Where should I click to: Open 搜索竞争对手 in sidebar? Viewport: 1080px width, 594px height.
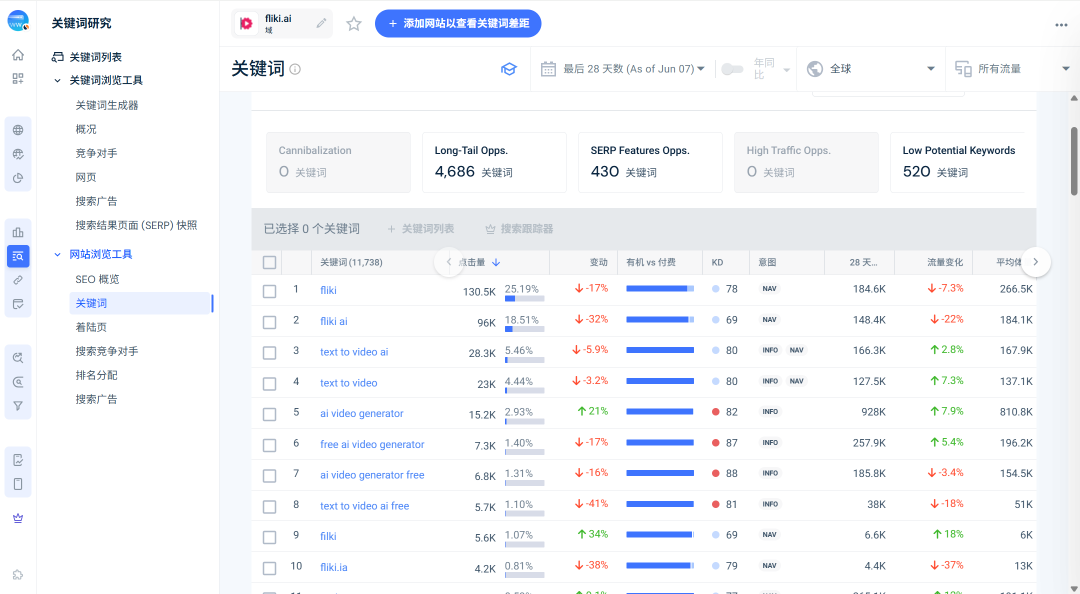[107, 351]
